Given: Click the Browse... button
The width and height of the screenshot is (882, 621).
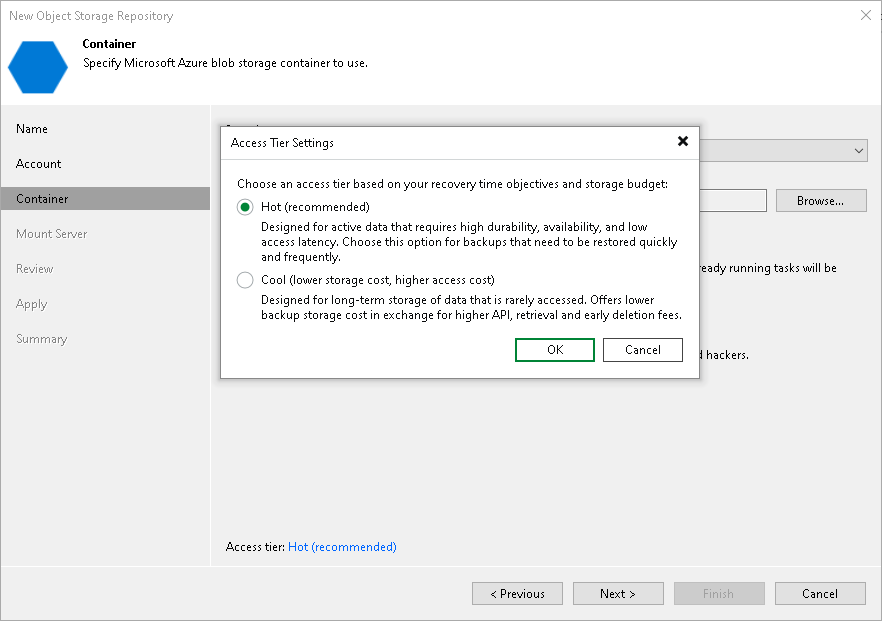Looking at the screenshot, I should point(821,201).
